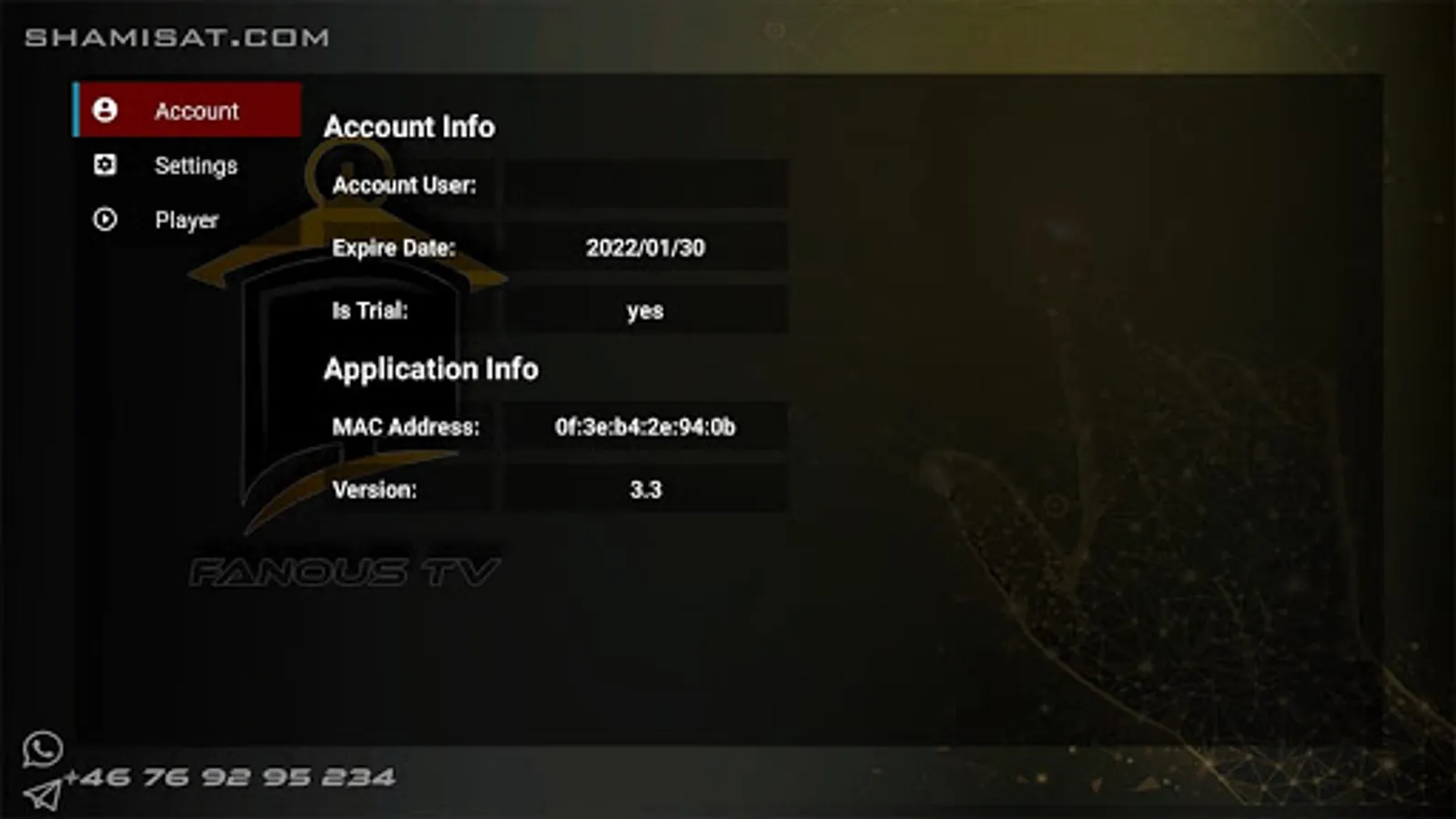Select the empty Account User field
The height and width of the screenshot is (819, 1456).
[x=646, y=185]
